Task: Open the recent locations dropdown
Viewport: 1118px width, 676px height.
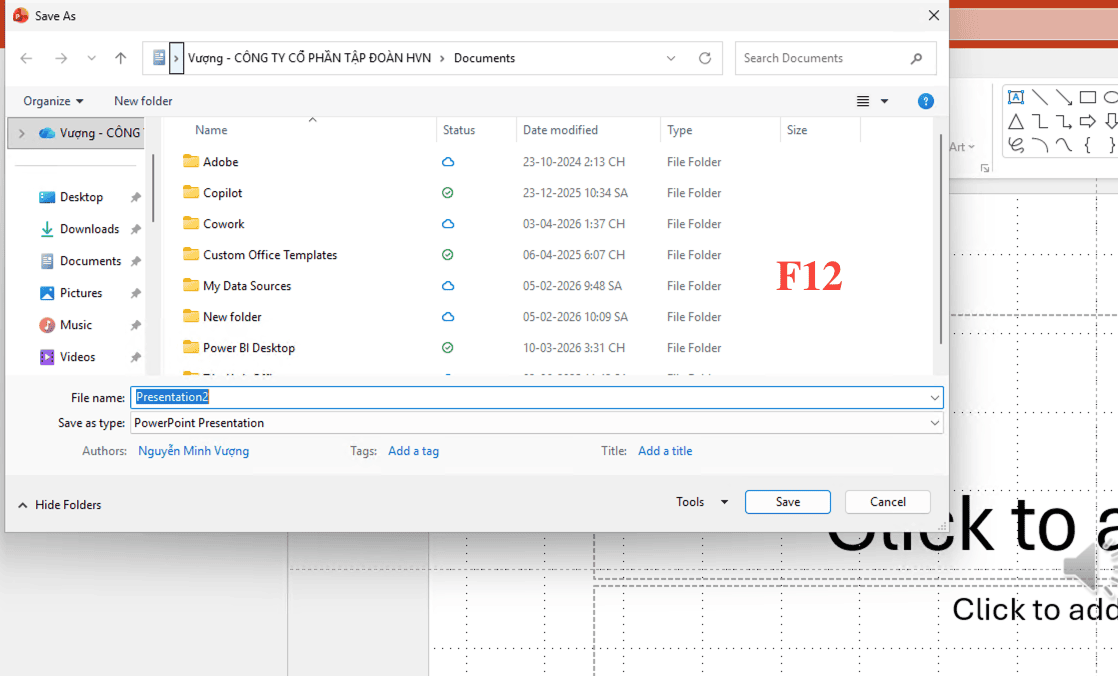Action: (91, 58)
